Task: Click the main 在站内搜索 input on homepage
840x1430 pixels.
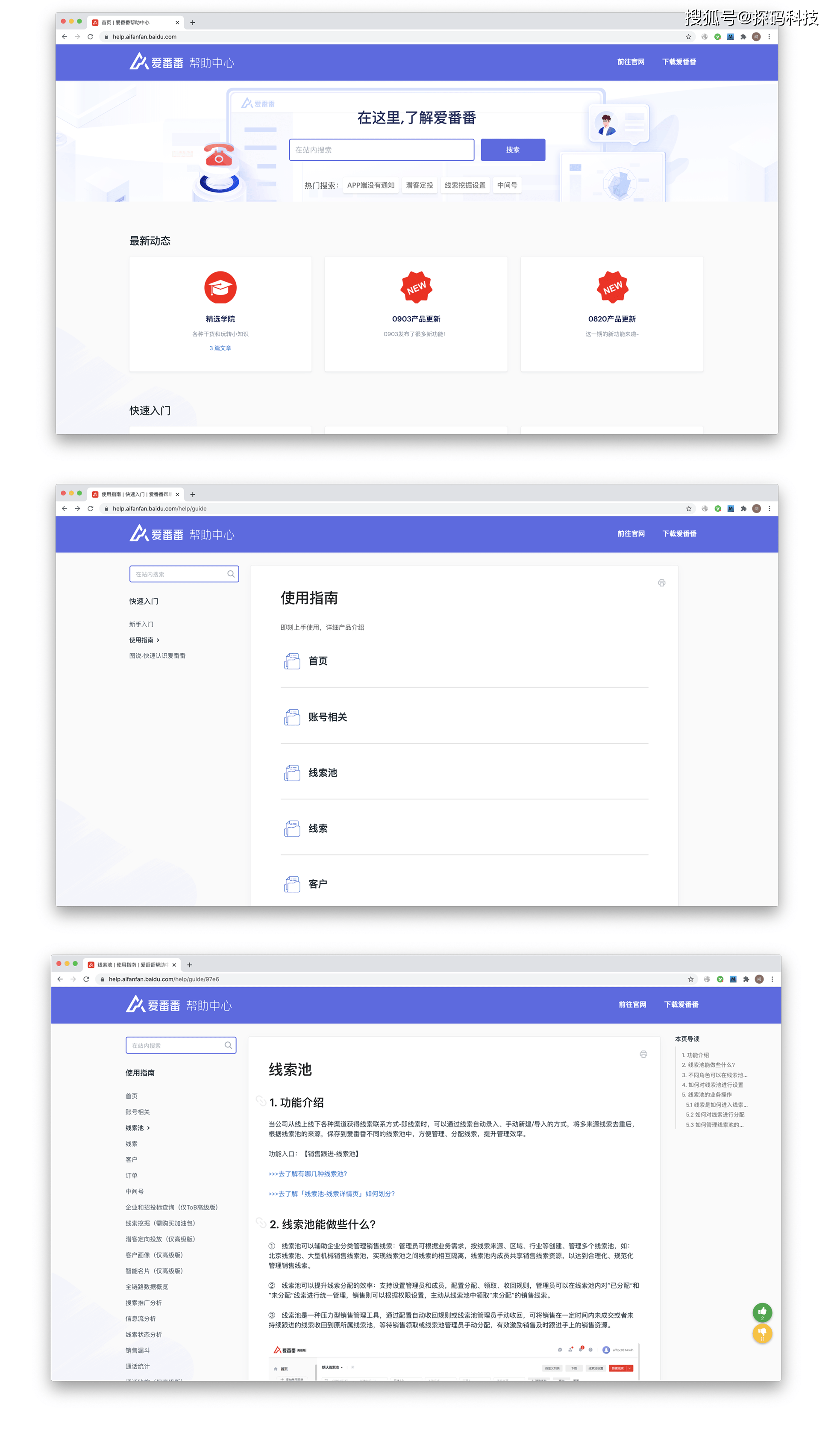Action: (x=381, y=150)
